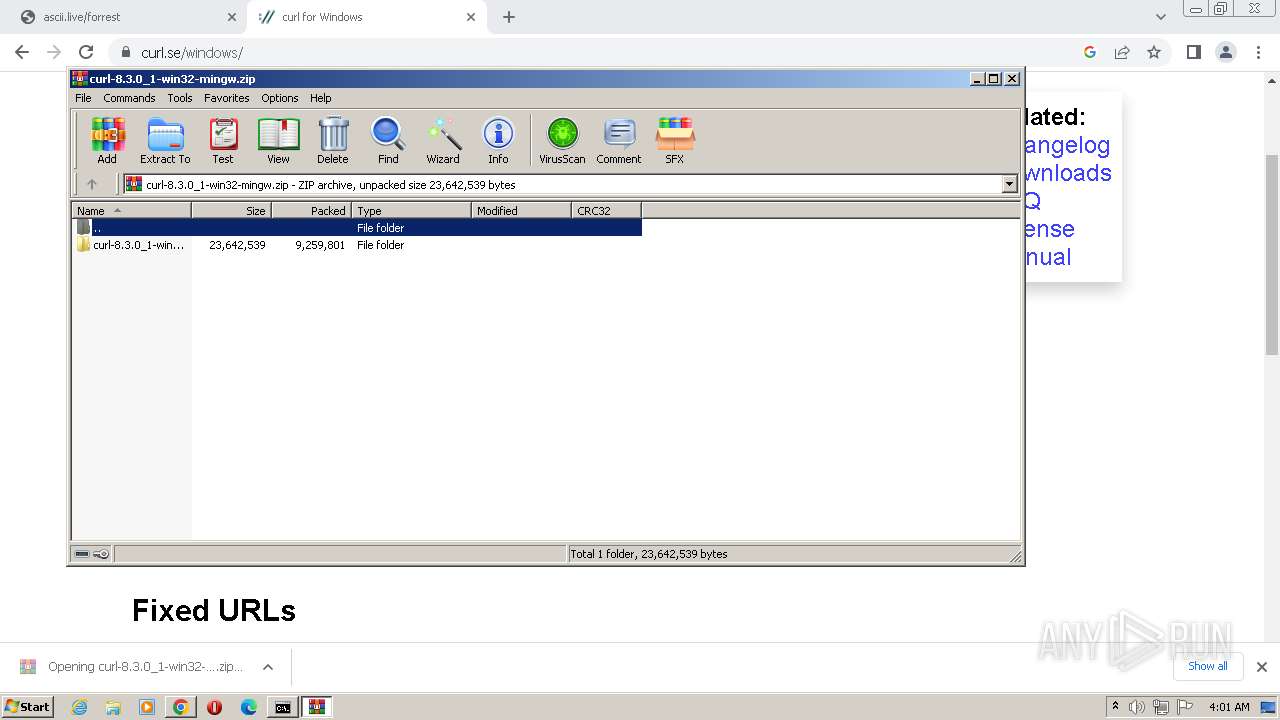Sort by Name column header
This screenshot has width=1280, height=720.
point(131,210)
